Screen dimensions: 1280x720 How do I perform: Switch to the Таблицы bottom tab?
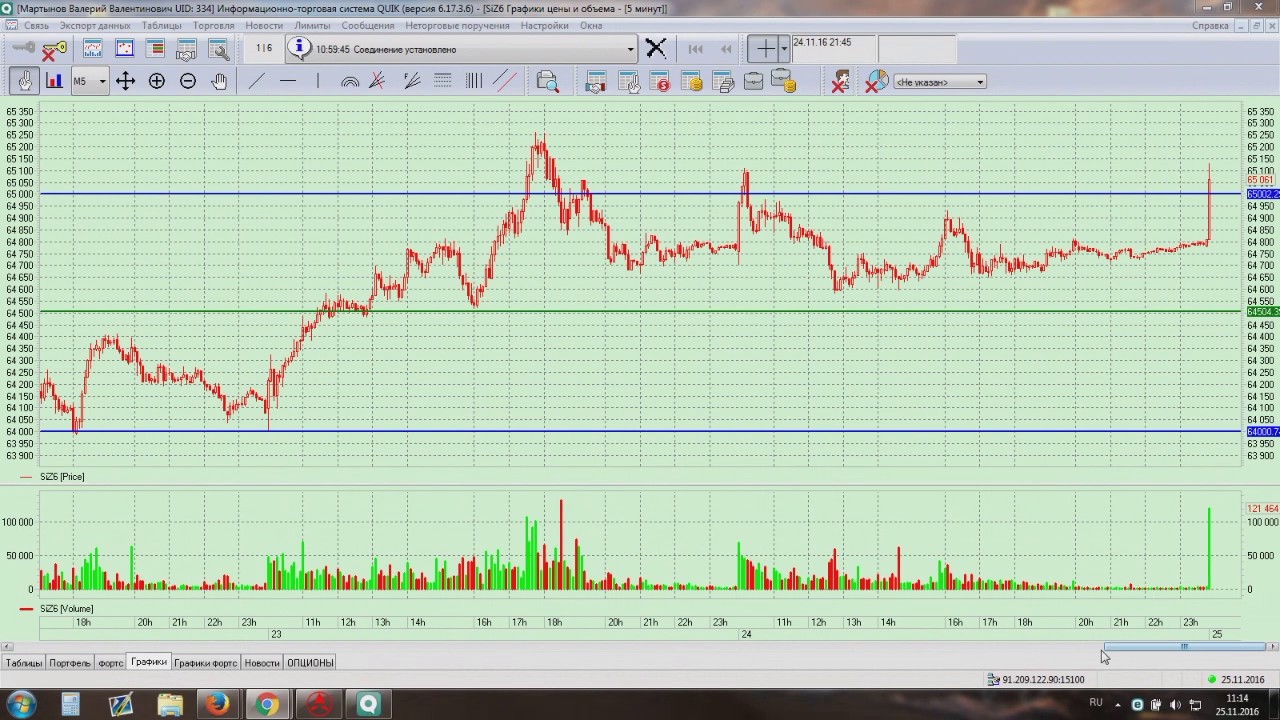tap(24, 663)
